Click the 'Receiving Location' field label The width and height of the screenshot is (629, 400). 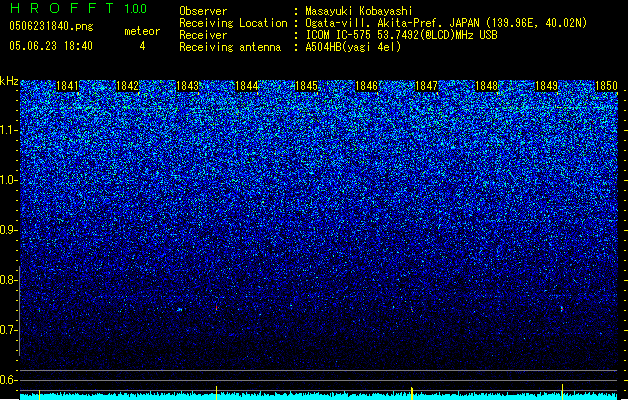(x=233, y=23)
